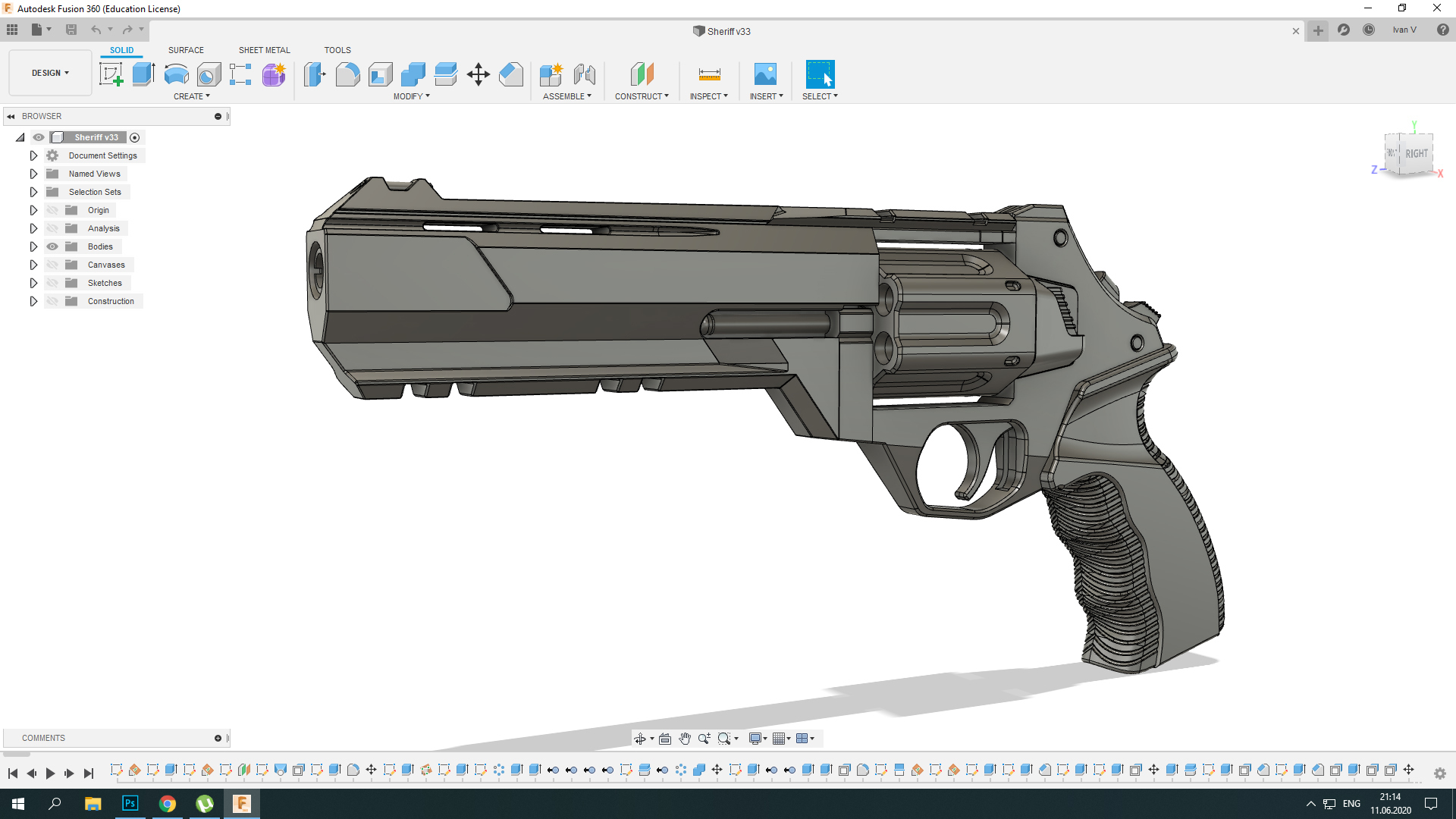Image resolution: width=1456 pixels, height=819 pixels.
Task: Select the Create Sketch tool
Action: click(111, 74)
